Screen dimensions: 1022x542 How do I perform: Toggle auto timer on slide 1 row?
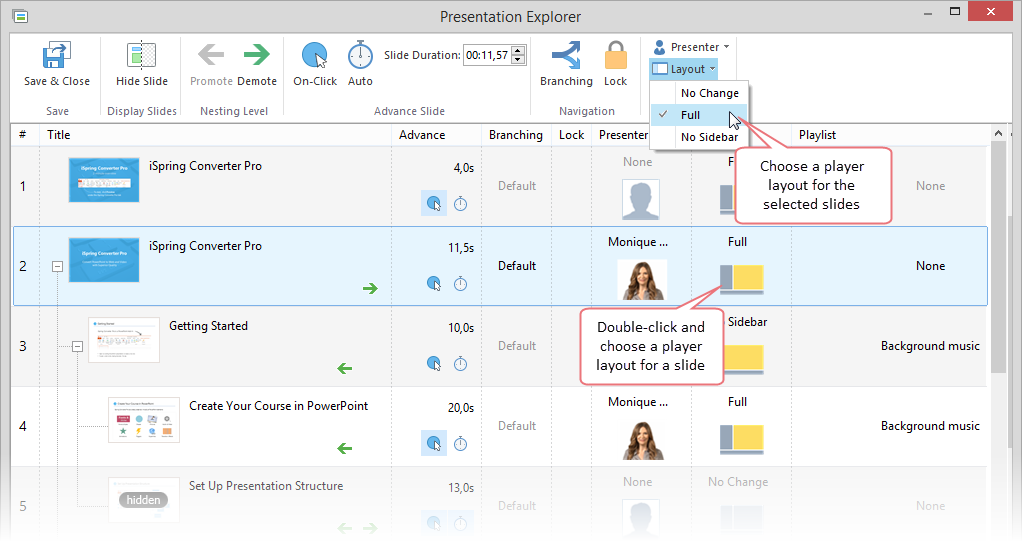460,204
